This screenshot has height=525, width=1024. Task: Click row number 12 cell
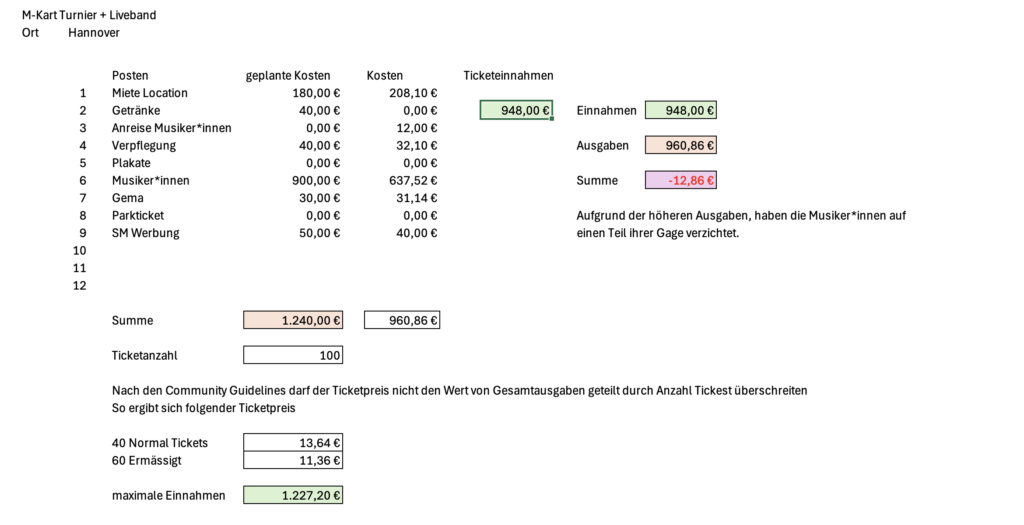click(x=80, y=285)
